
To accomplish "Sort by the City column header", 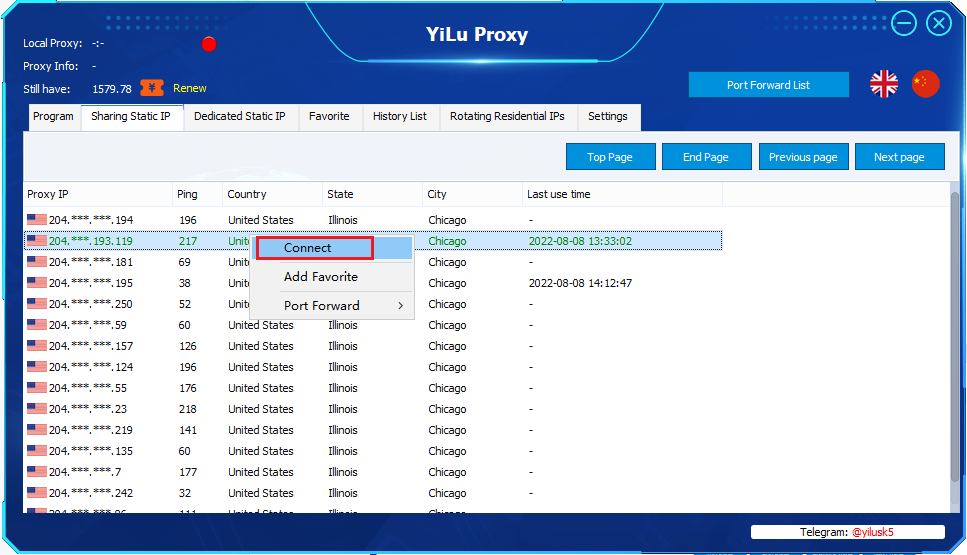I will 472,194.
